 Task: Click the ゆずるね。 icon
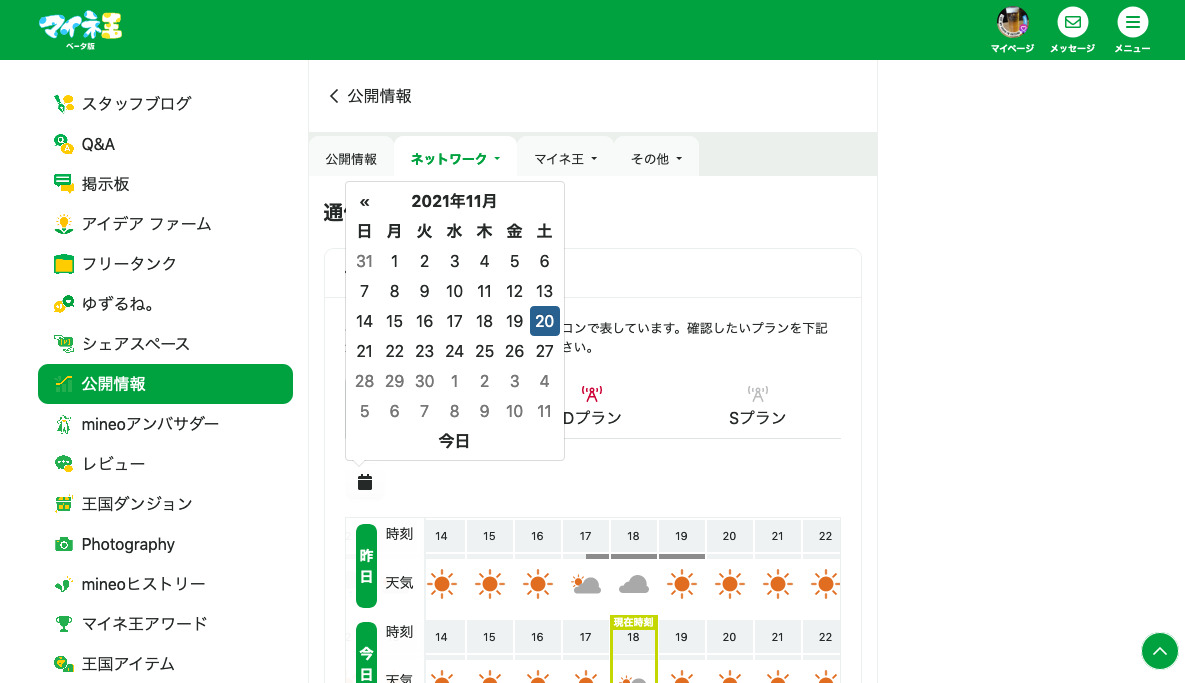(63, 304)
